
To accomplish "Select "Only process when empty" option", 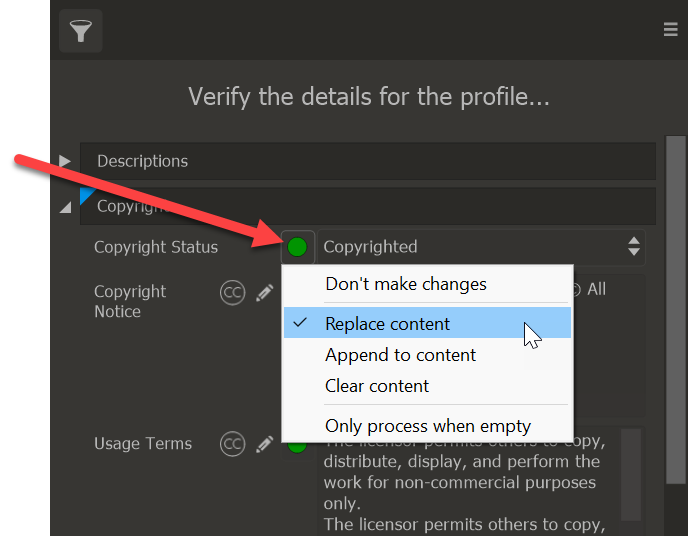I will tap(427, 425).
